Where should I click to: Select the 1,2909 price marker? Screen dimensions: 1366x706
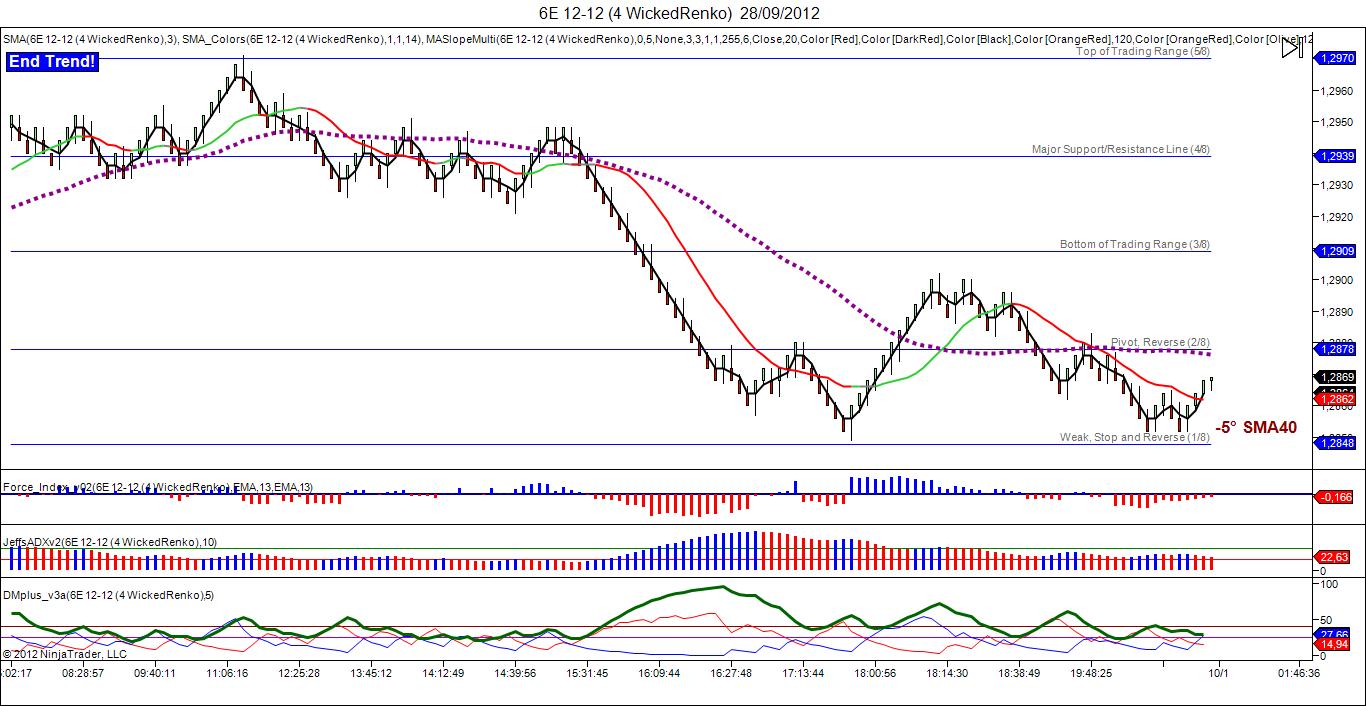click(1335, 251)
